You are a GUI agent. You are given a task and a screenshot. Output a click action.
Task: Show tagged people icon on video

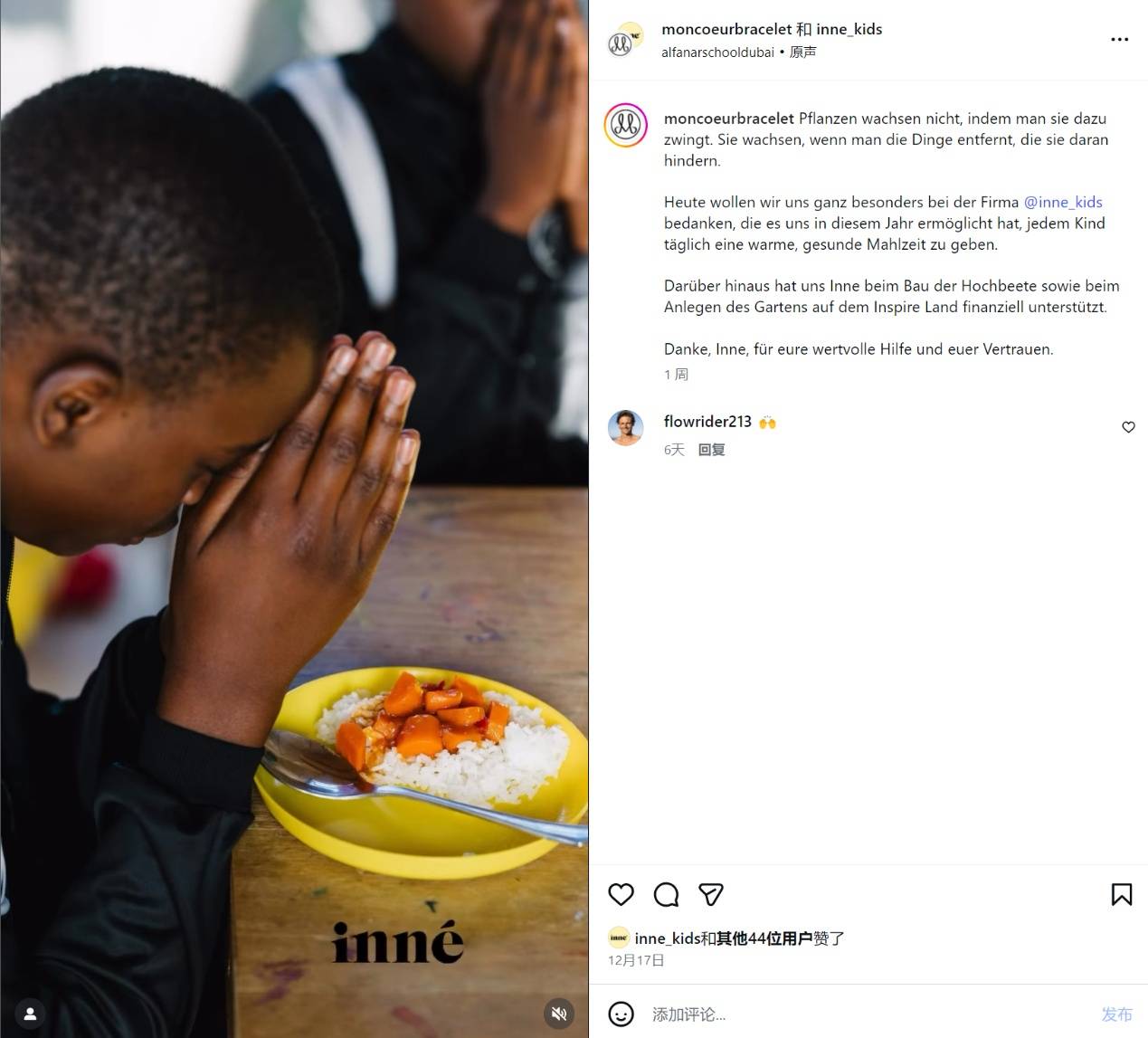(x=30, y=1014)
